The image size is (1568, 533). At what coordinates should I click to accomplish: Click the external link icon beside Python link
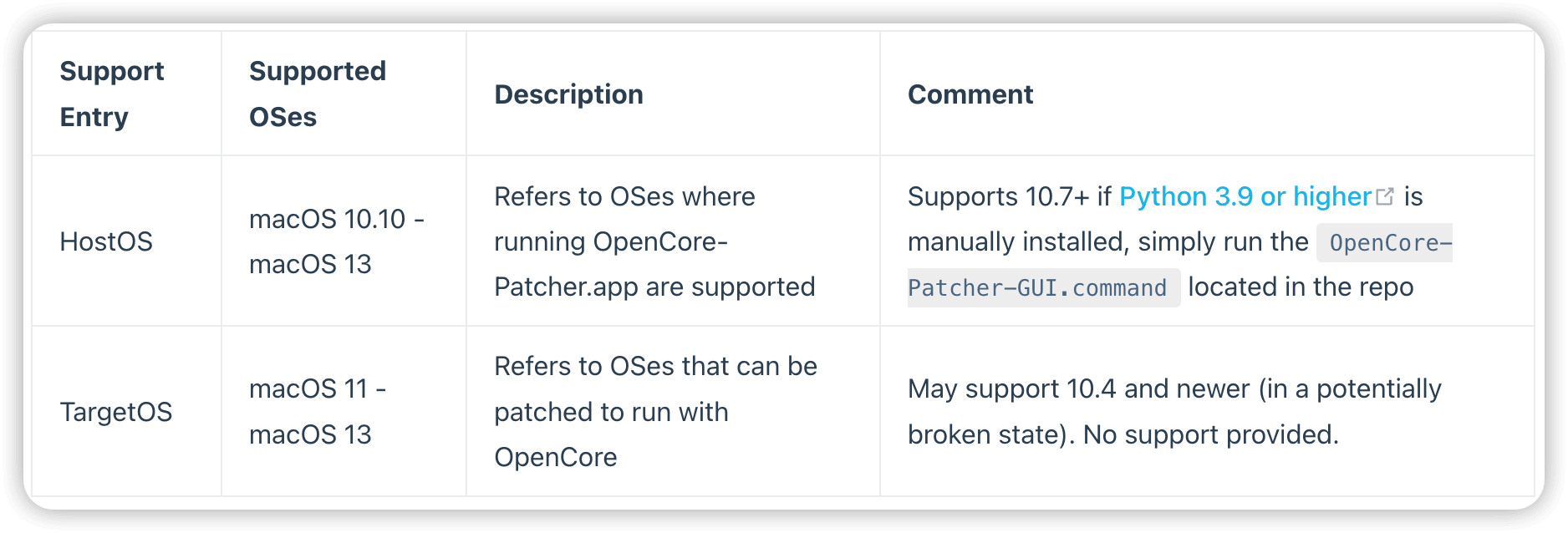pos(1385,196)
